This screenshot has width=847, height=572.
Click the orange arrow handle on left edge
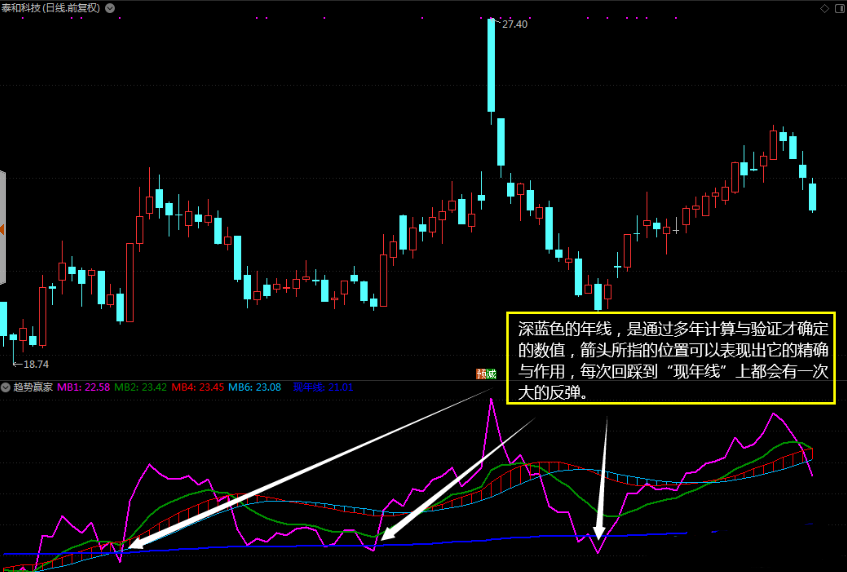2,230
